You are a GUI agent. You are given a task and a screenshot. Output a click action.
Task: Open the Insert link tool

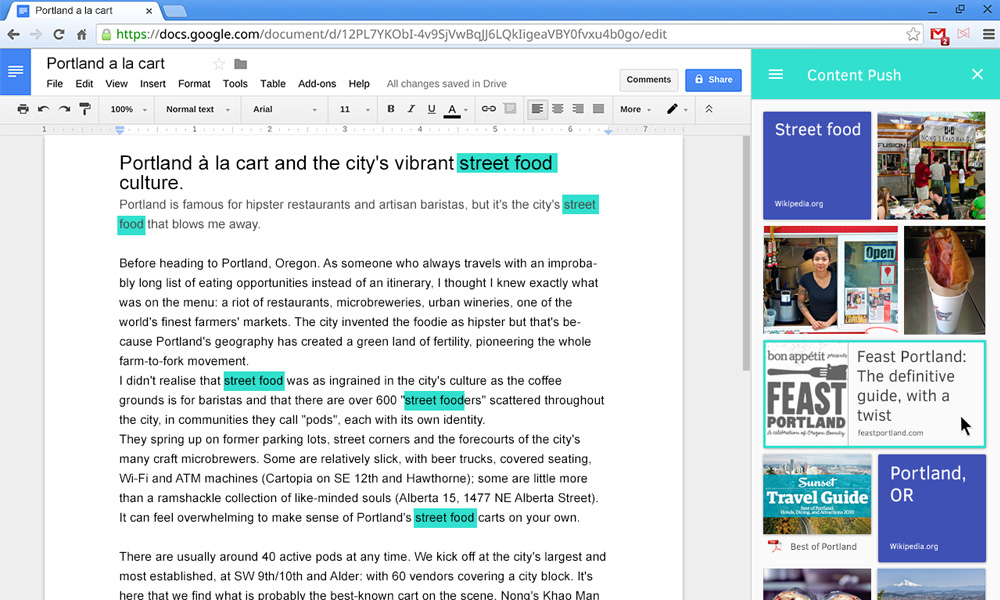pos(489,110)
